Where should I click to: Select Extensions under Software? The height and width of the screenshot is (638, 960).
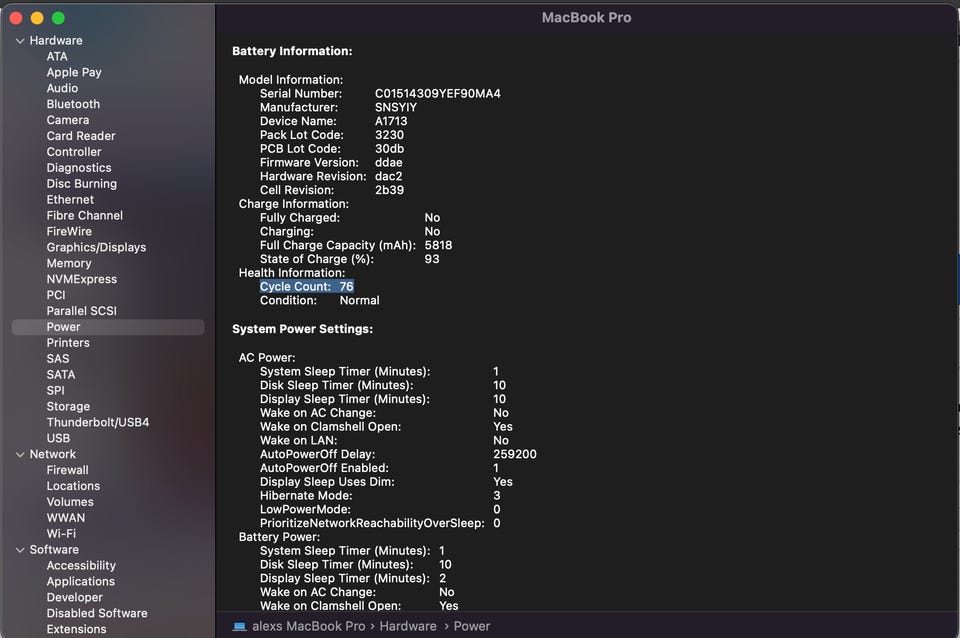pyautogui.click(x=77, y=629)
